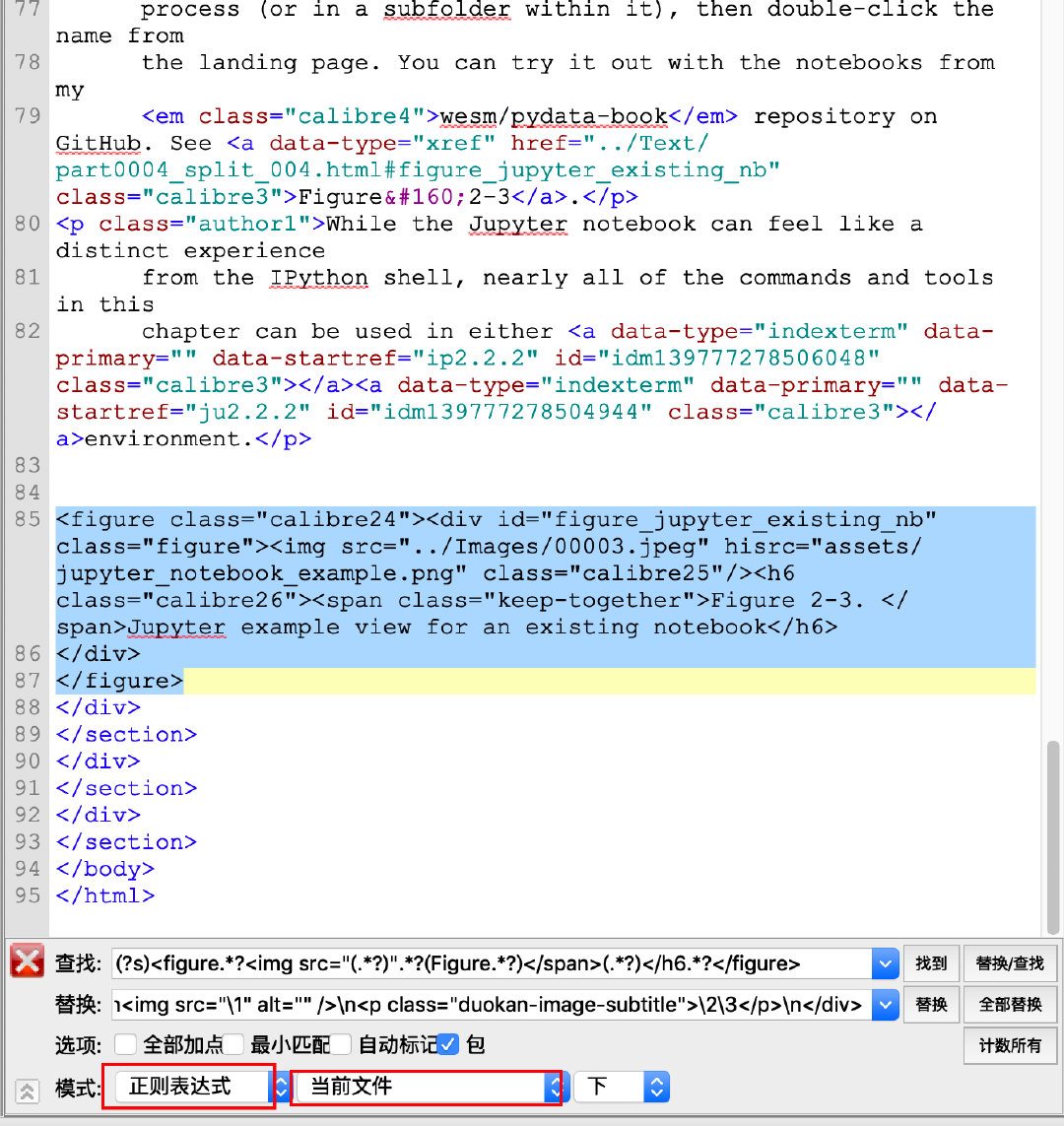Click line number 85 in the gutter
This screenshot has height=1126, width=1064.
point(28,519)
